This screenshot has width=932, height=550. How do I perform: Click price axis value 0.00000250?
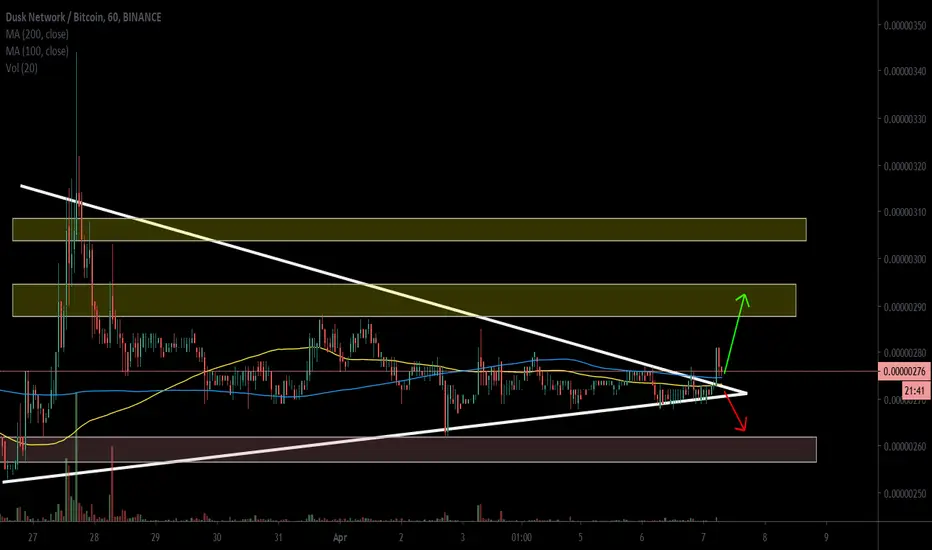point(905,494)
